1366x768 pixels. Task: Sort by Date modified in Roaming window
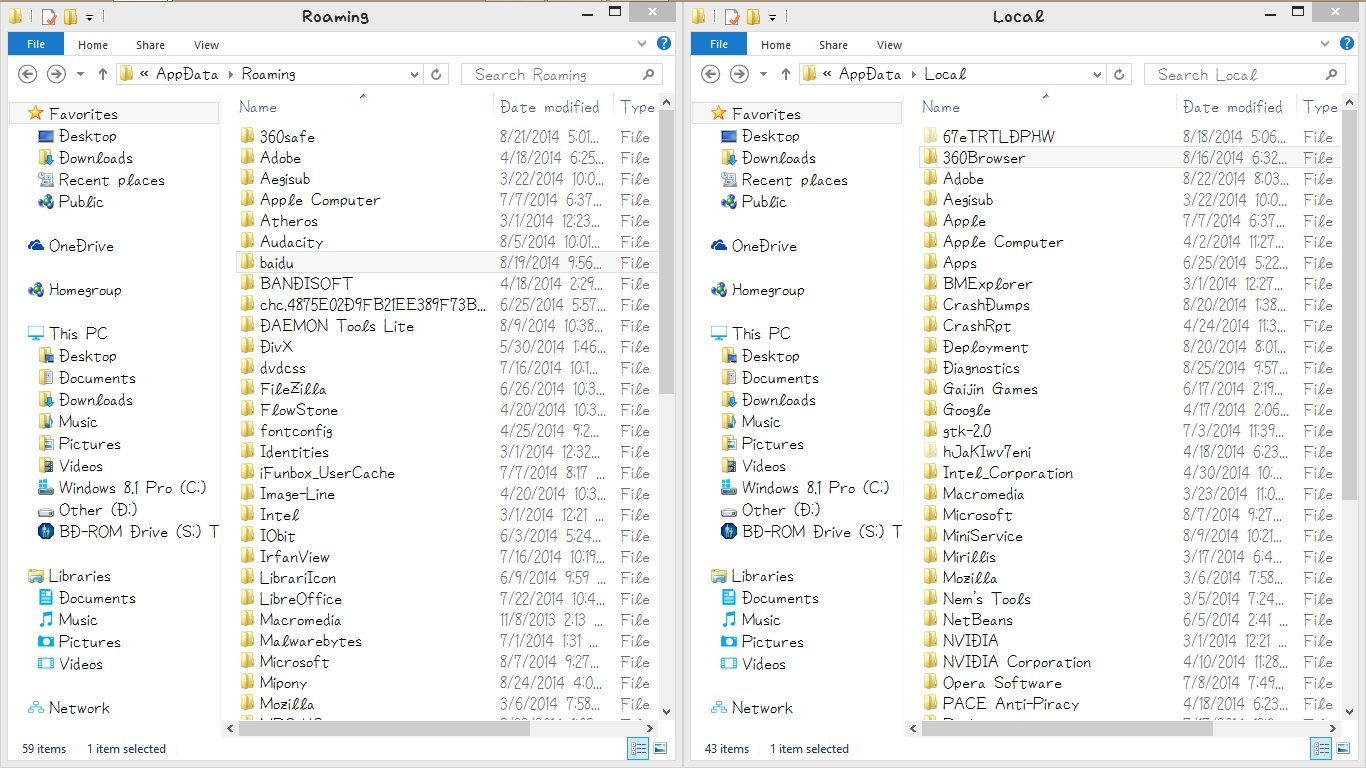[x=553, y=107]
